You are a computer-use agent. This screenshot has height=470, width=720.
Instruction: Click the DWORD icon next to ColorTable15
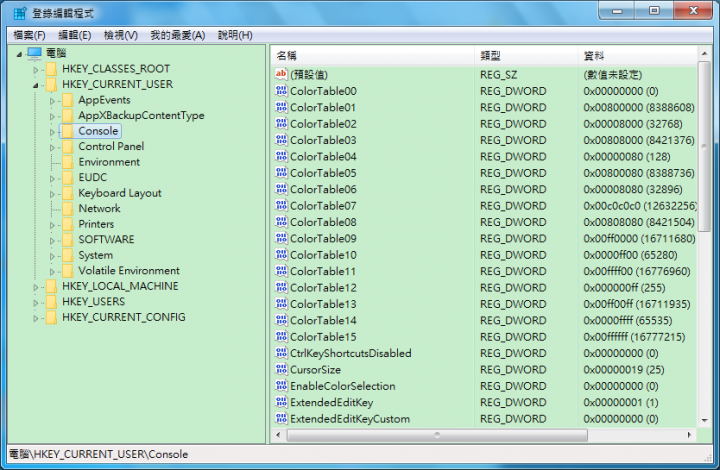click(x=281, y=336)
